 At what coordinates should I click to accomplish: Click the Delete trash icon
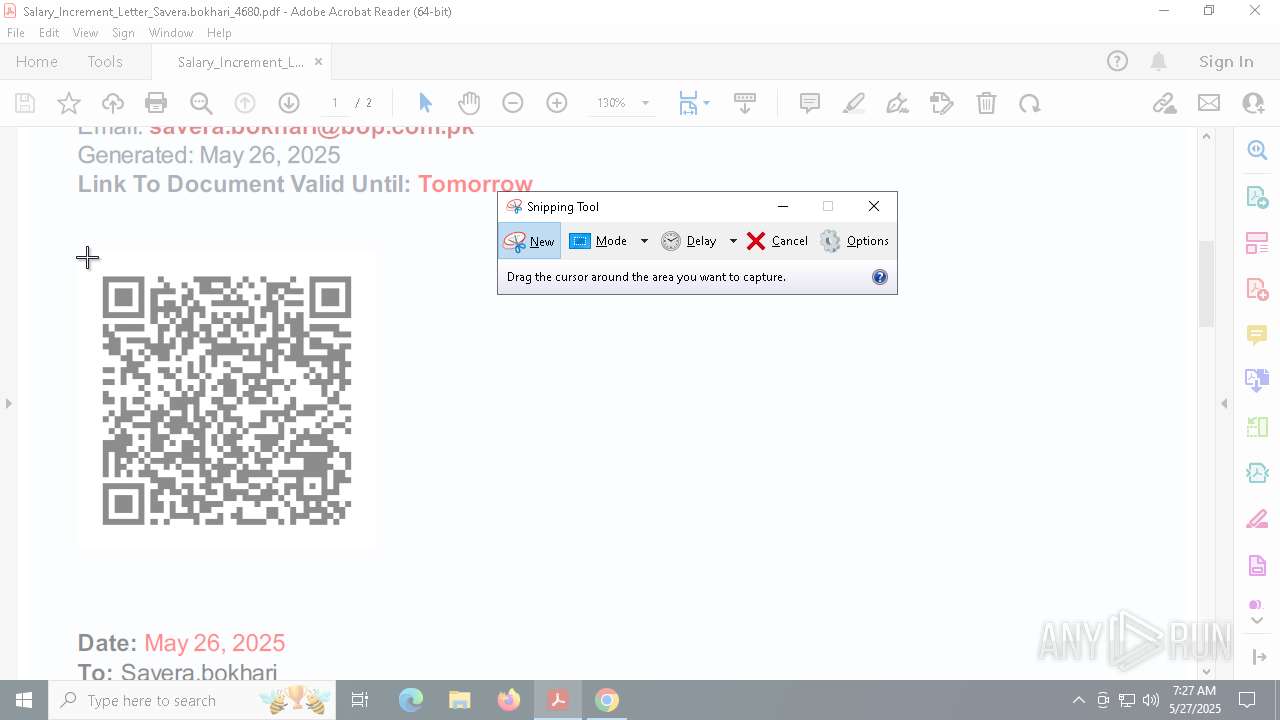point(986,103)
